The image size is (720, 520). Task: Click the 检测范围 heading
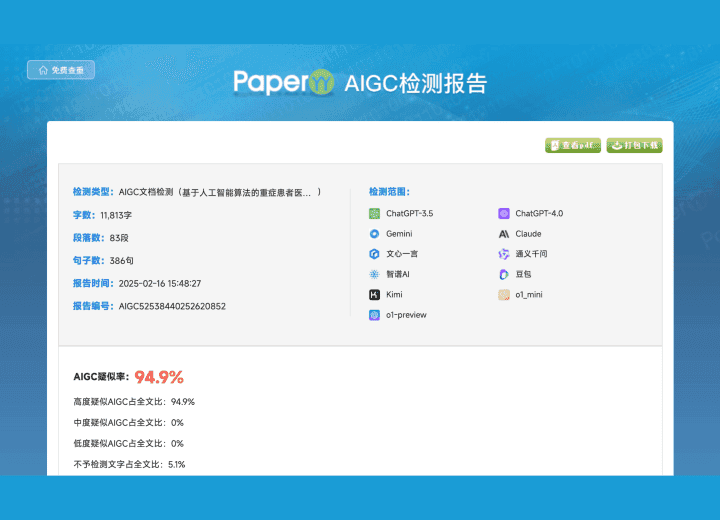[389, 192]
